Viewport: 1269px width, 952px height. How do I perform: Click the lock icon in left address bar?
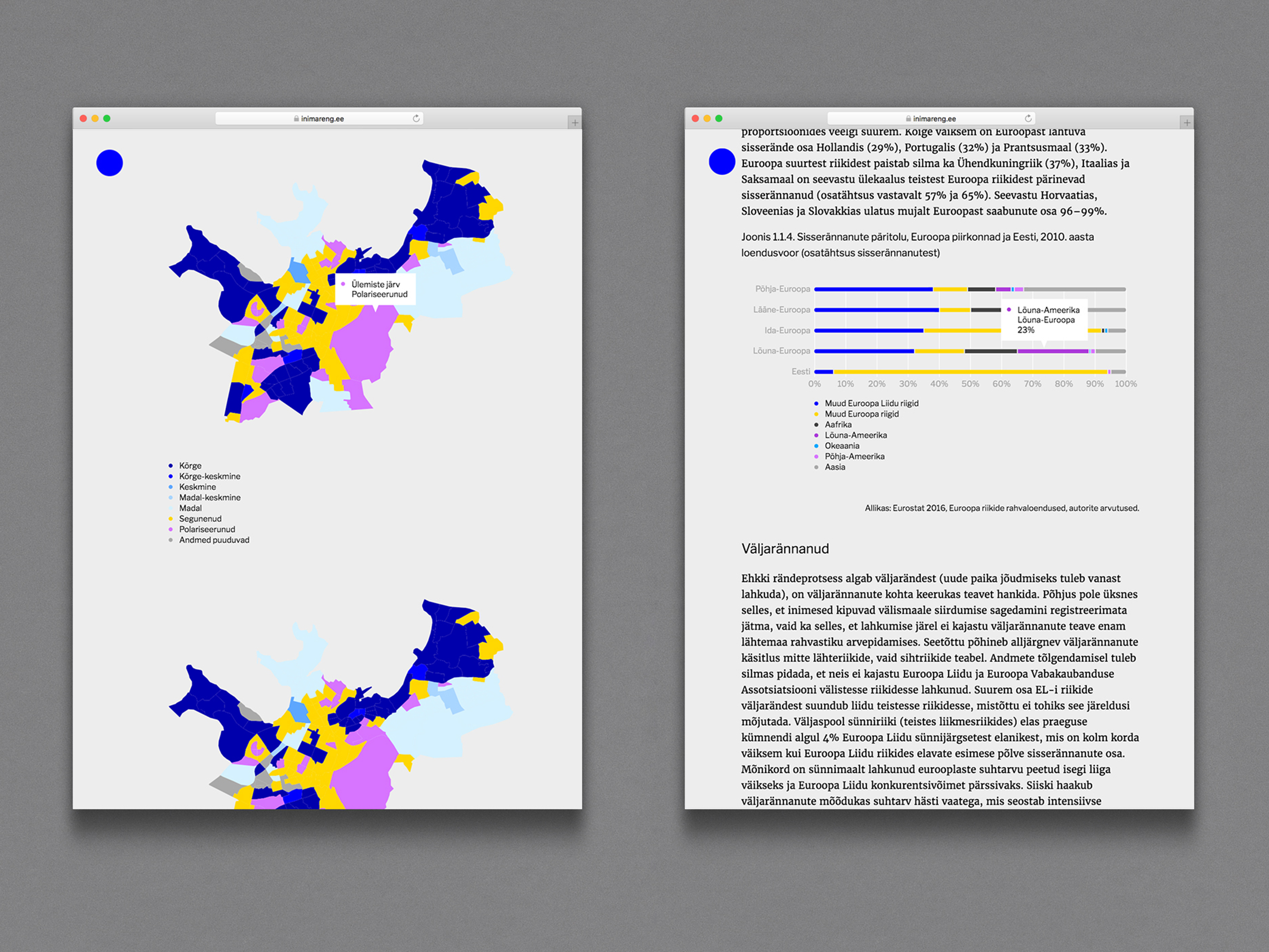tap(296, 119)
